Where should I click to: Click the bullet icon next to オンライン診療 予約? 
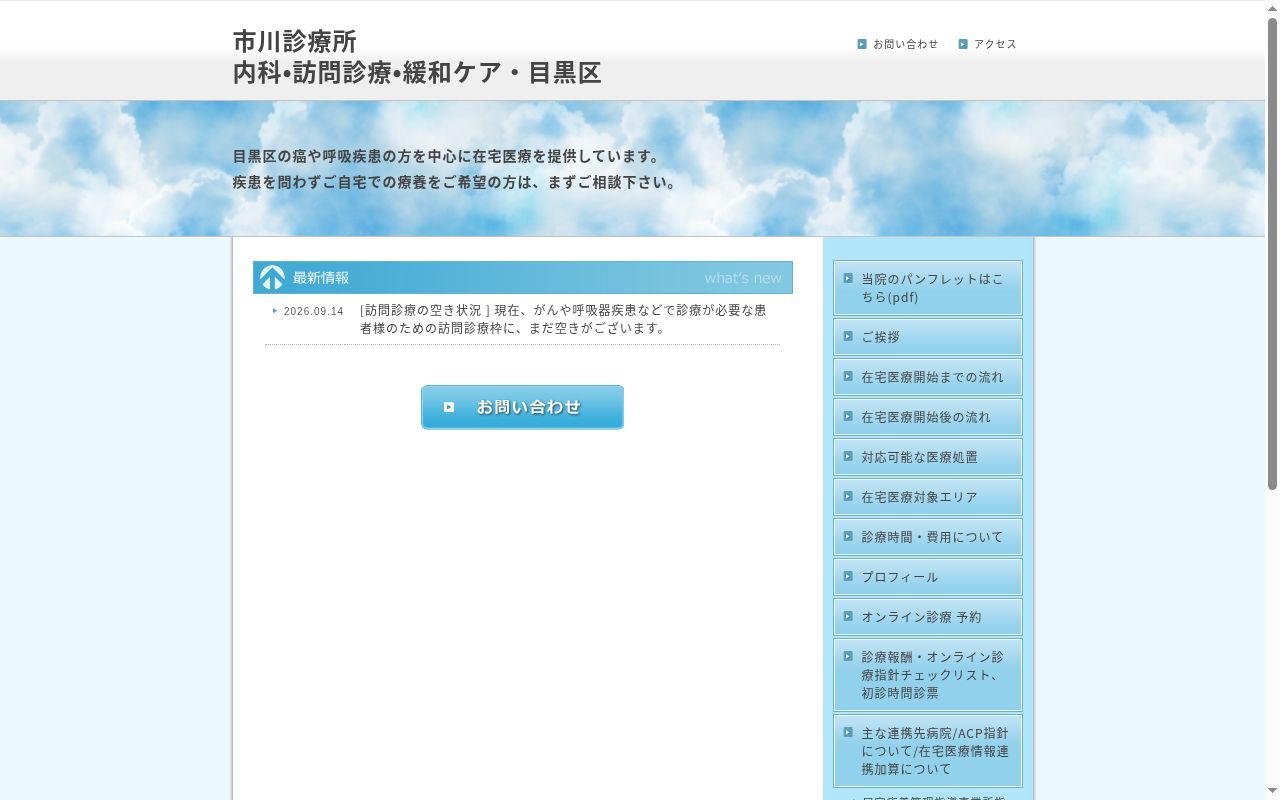(848, 616)
